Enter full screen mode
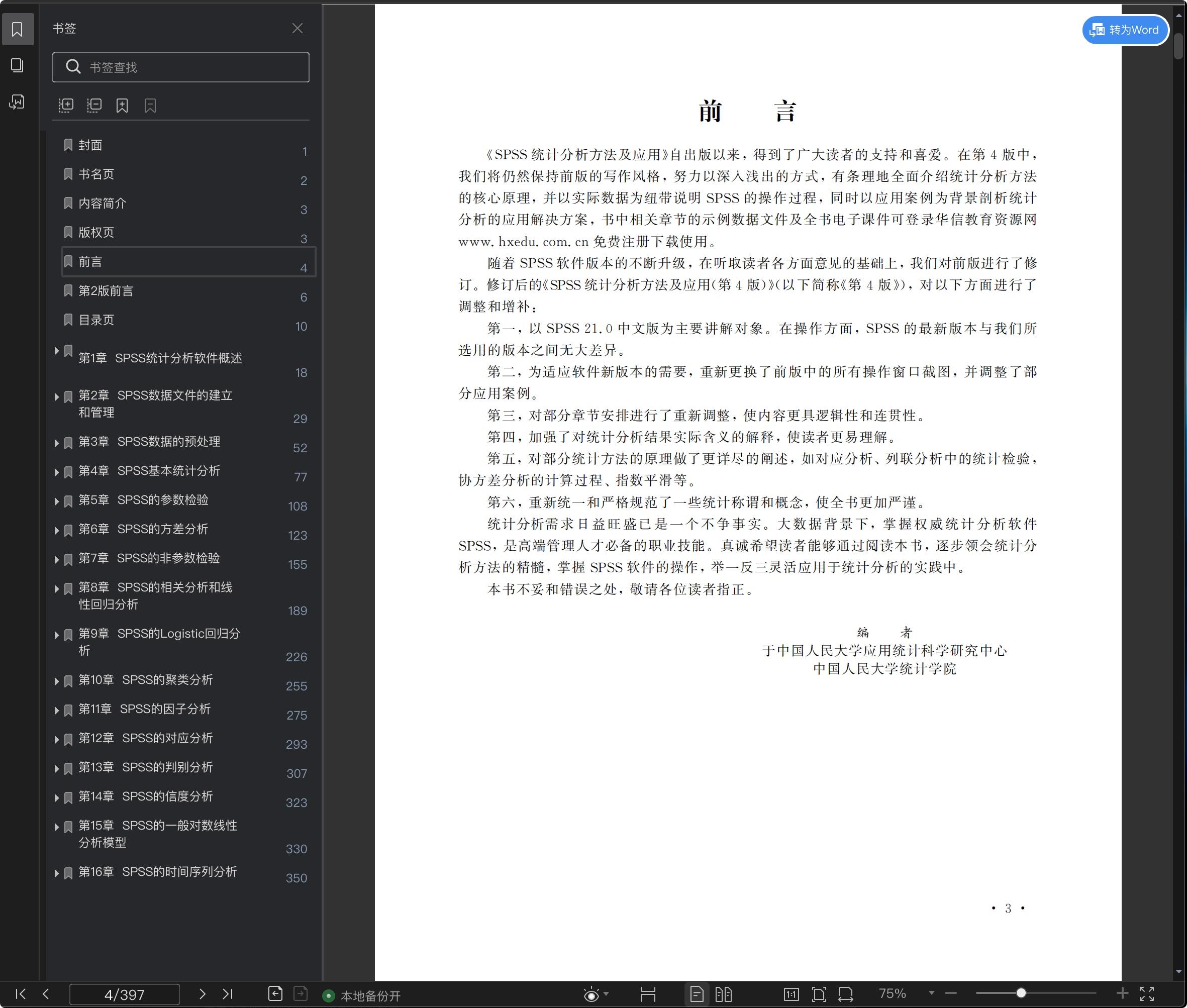The height and width of the screenshot is (1008, 1187). (x=1147, y=994)
